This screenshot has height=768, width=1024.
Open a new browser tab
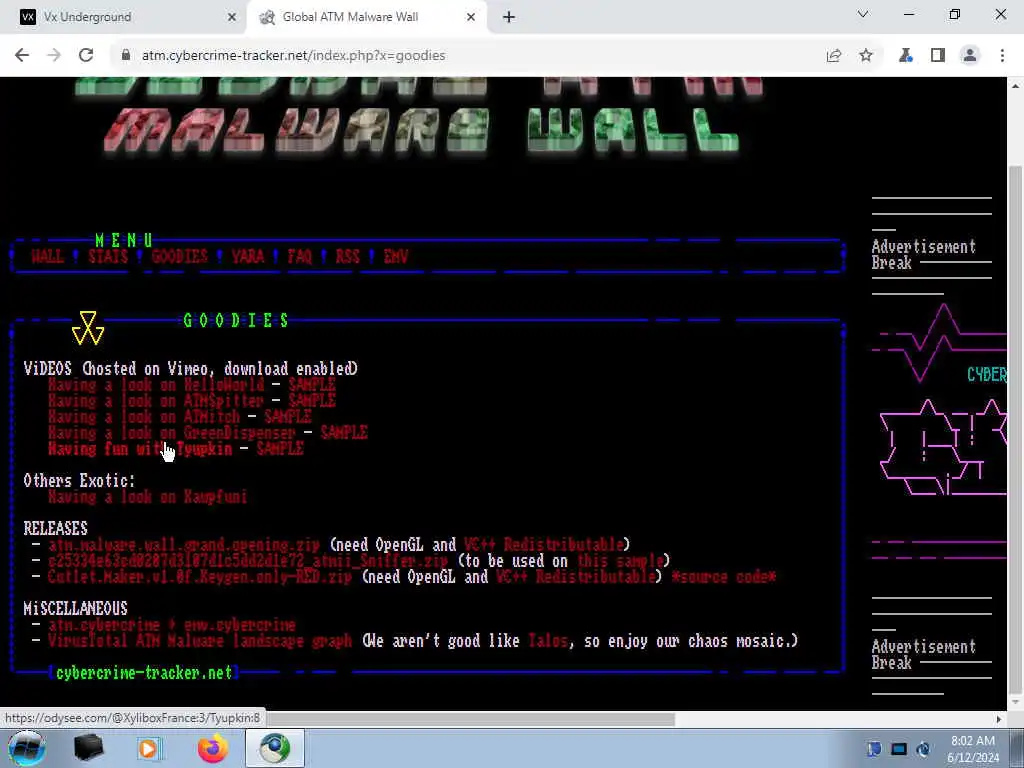509,18
